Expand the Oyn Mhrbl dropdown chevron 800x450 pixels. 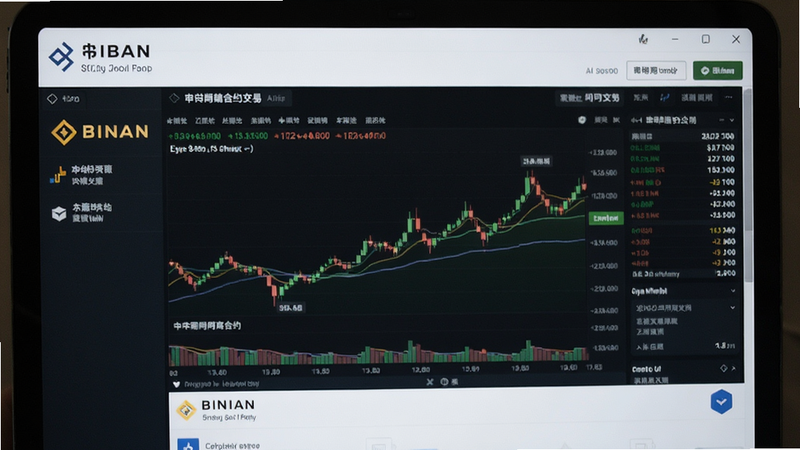point(733,291)
